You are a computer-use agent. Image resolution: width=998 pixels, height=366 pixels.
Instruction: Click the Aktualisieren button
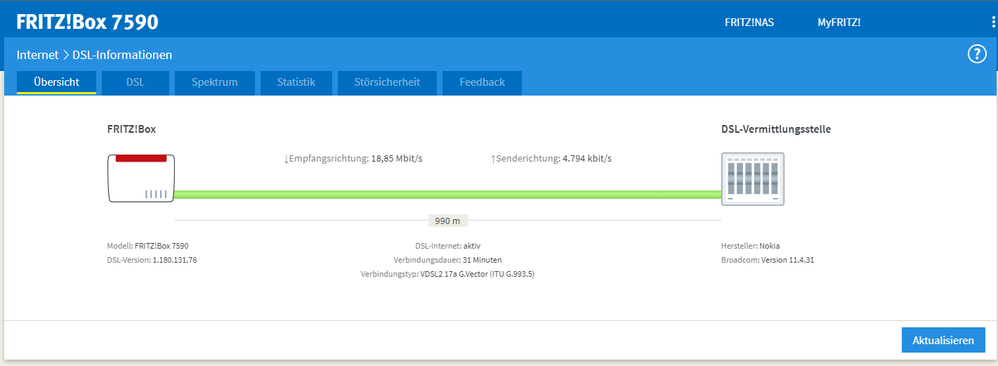(x=943, y=341)
